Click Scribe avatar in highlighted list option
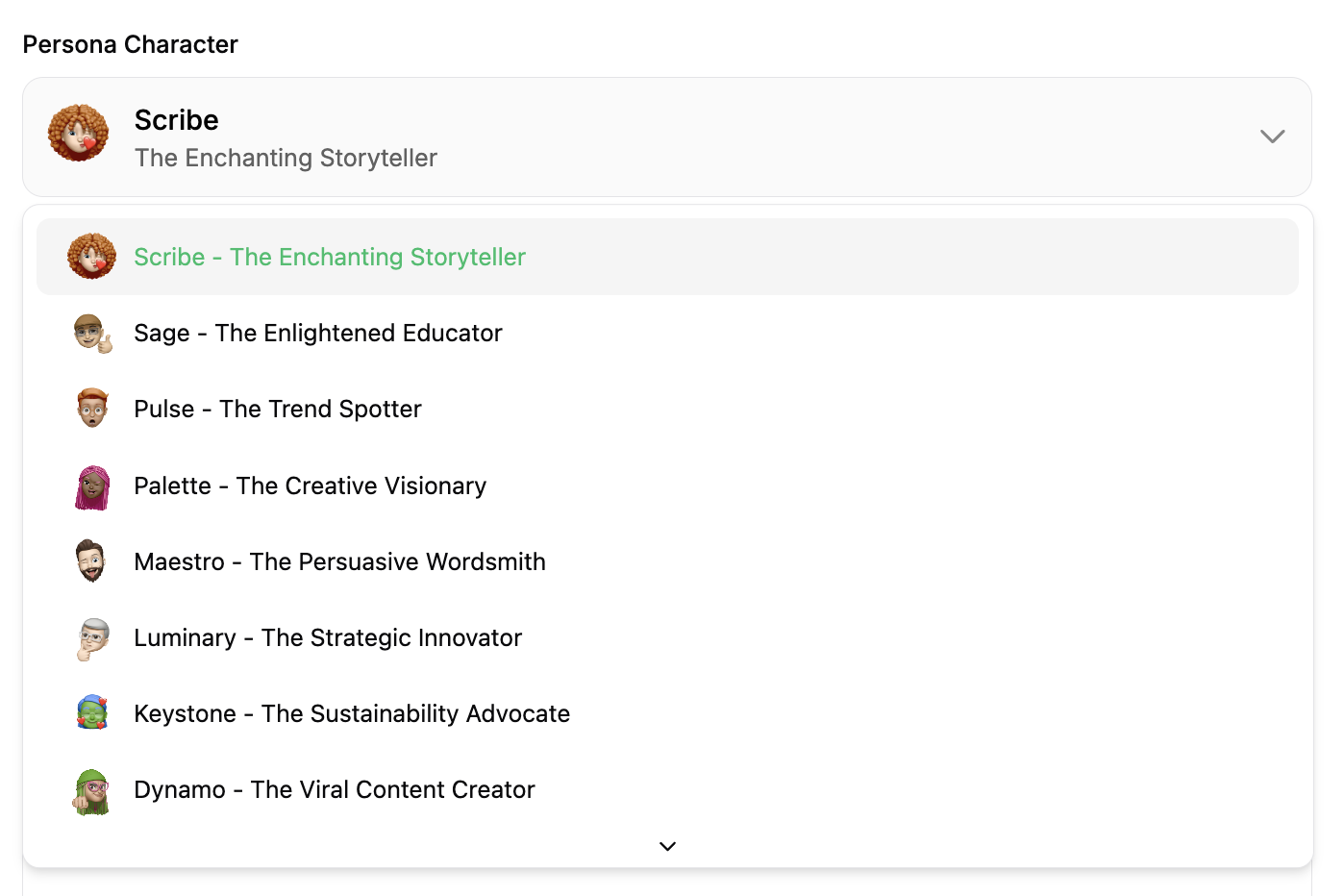This screenshot has width=1344, height=896. point(92,257)
